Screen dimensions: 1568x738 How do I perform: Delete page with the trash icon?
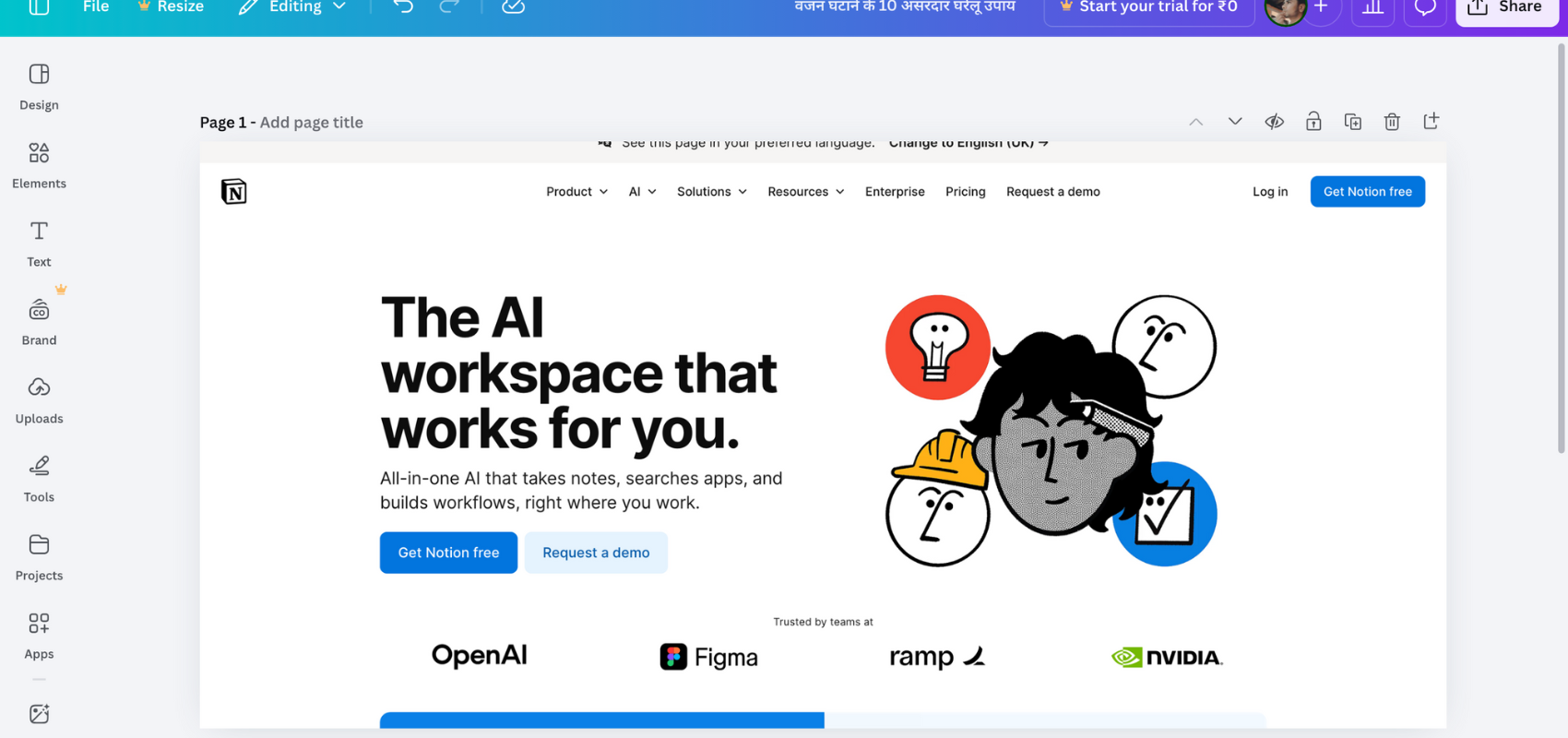click(x=1392, y=122)
